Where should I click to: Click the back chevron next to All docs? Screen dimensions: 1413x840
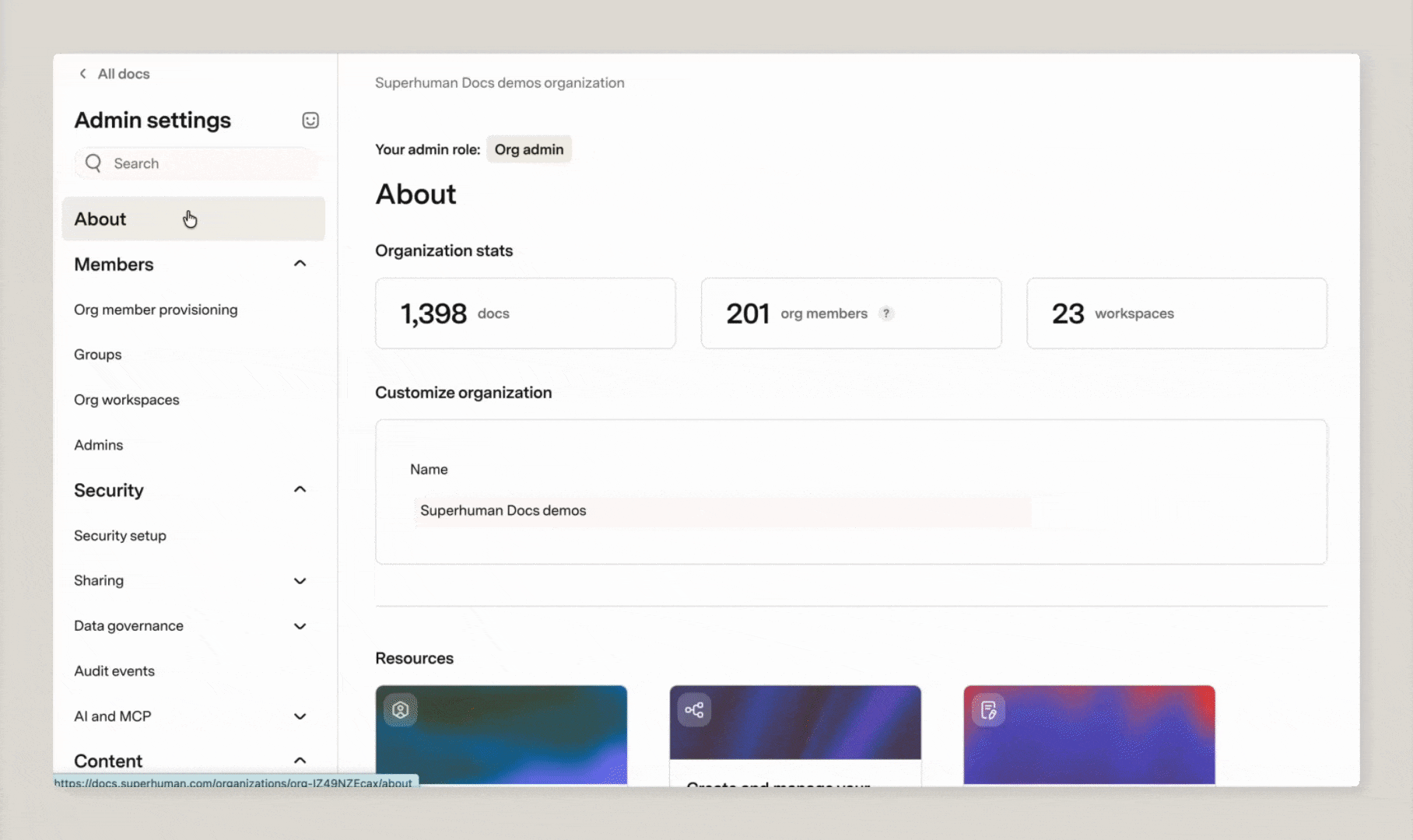[x=82, y=73]
